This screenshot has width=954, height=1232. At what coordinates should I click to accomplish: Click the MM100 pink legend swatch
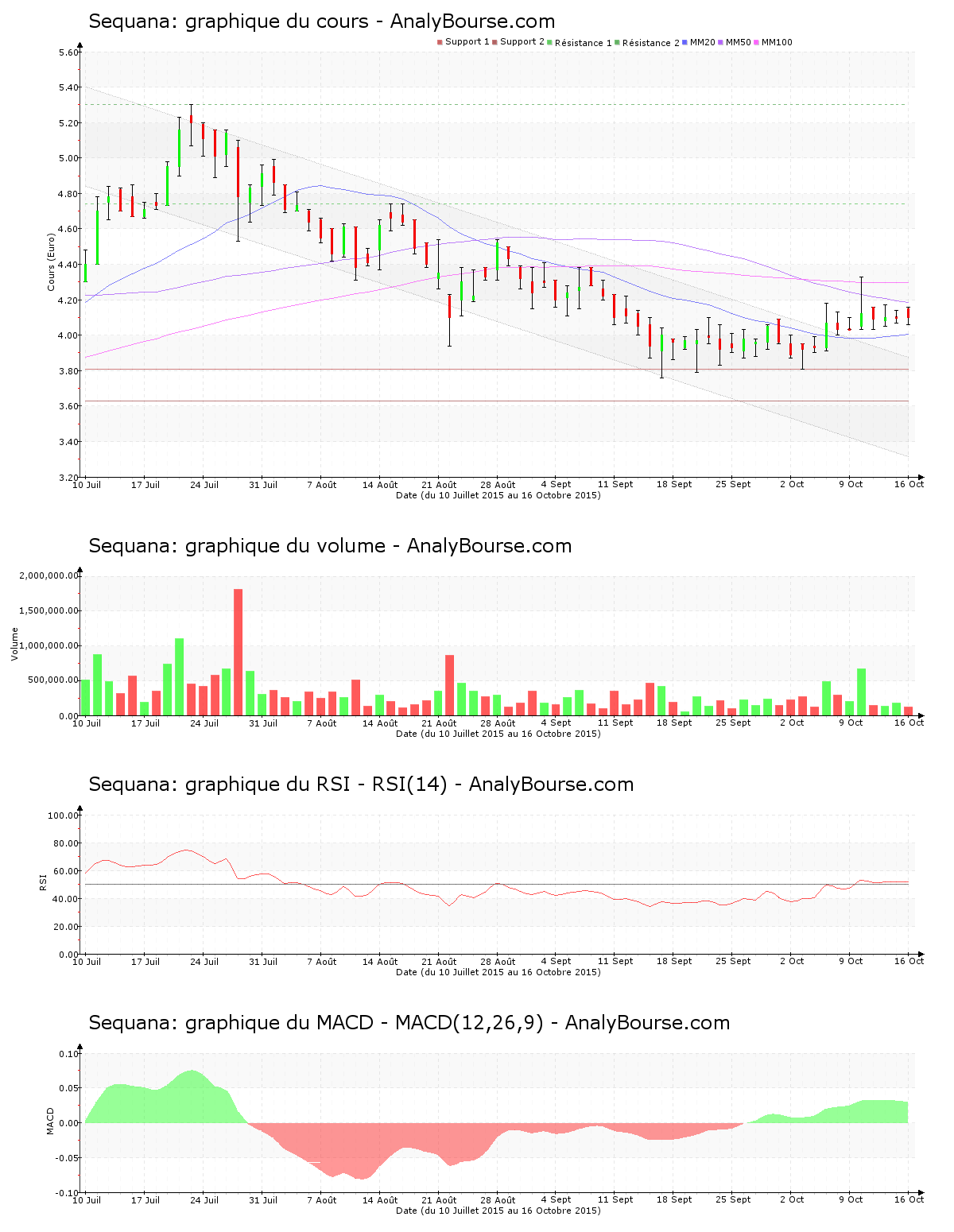point(756,42)
